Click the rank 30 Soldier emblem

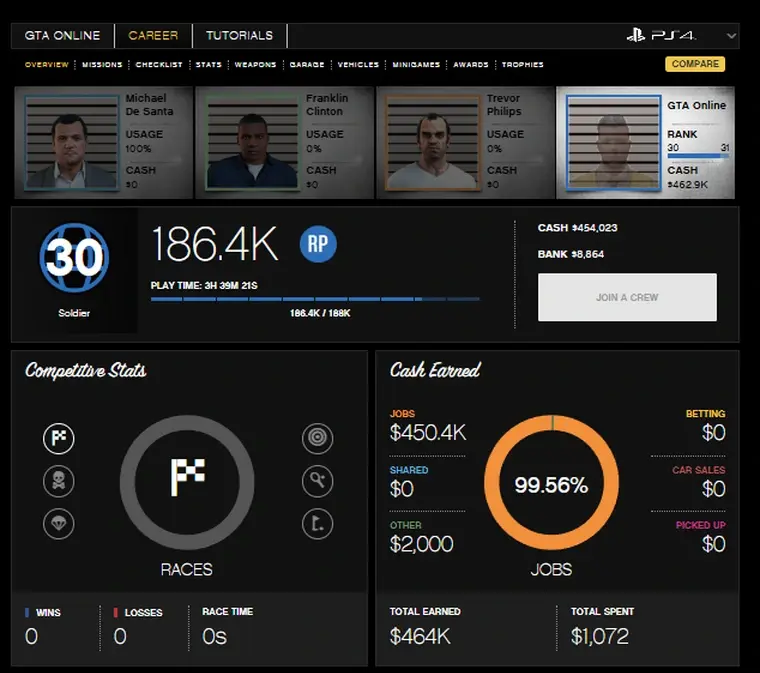tap(74, 260)
